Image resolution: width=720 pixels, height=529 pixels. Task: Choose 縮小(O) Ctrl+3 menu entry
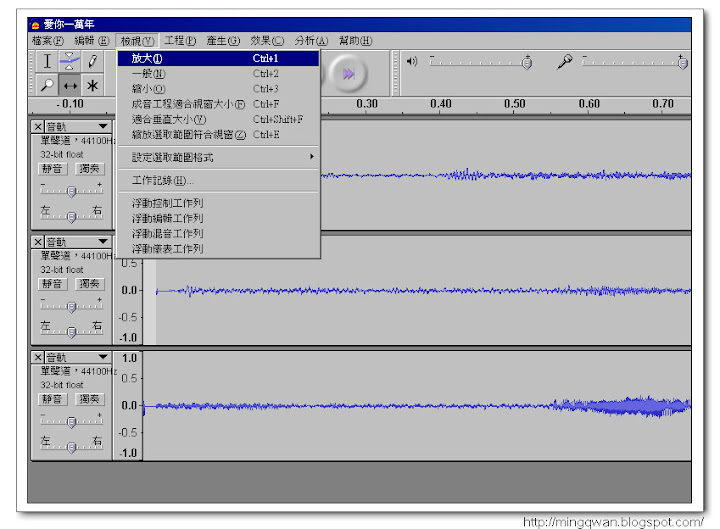219,89
